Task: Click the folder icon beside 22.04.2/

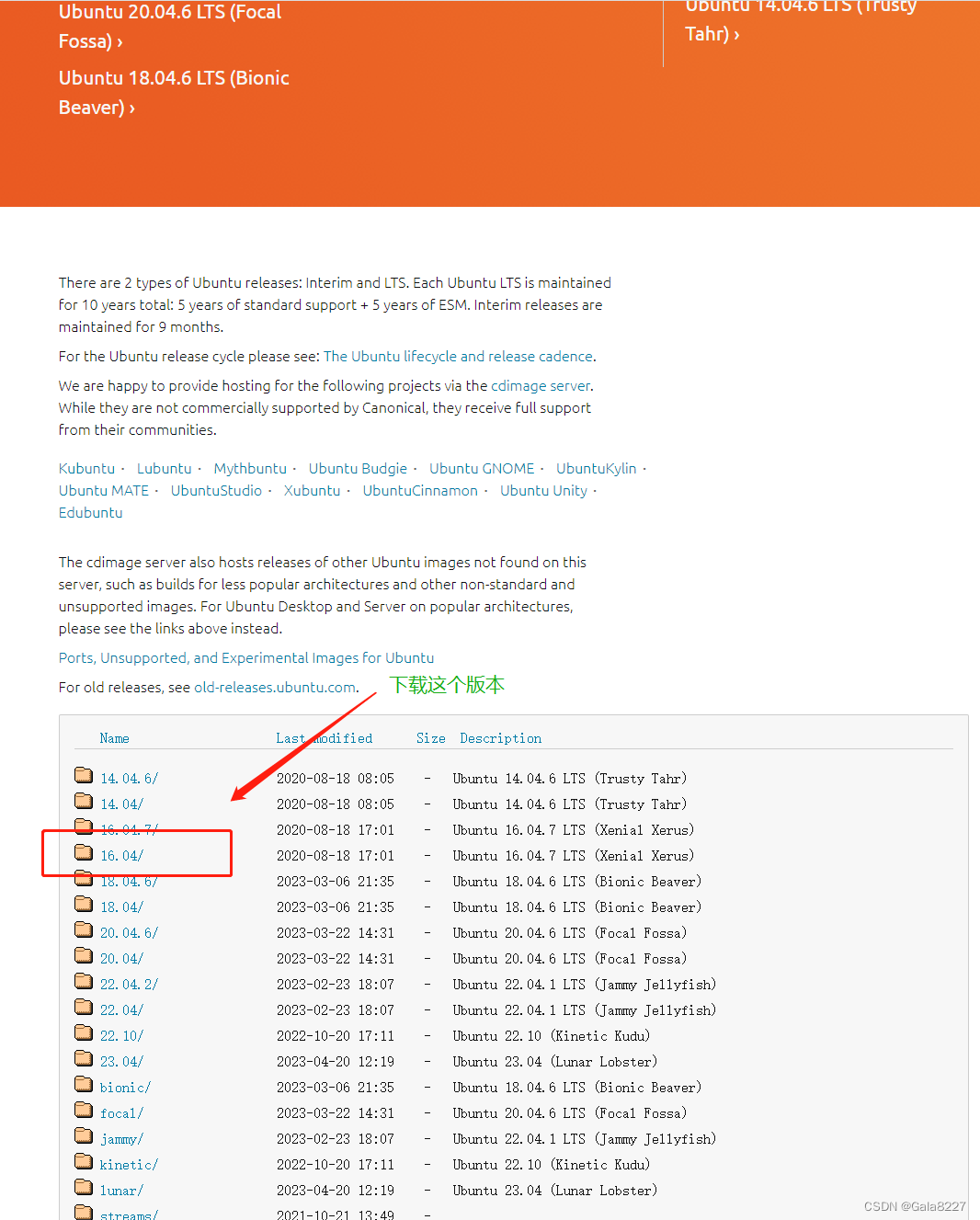Action: (84, 980)
